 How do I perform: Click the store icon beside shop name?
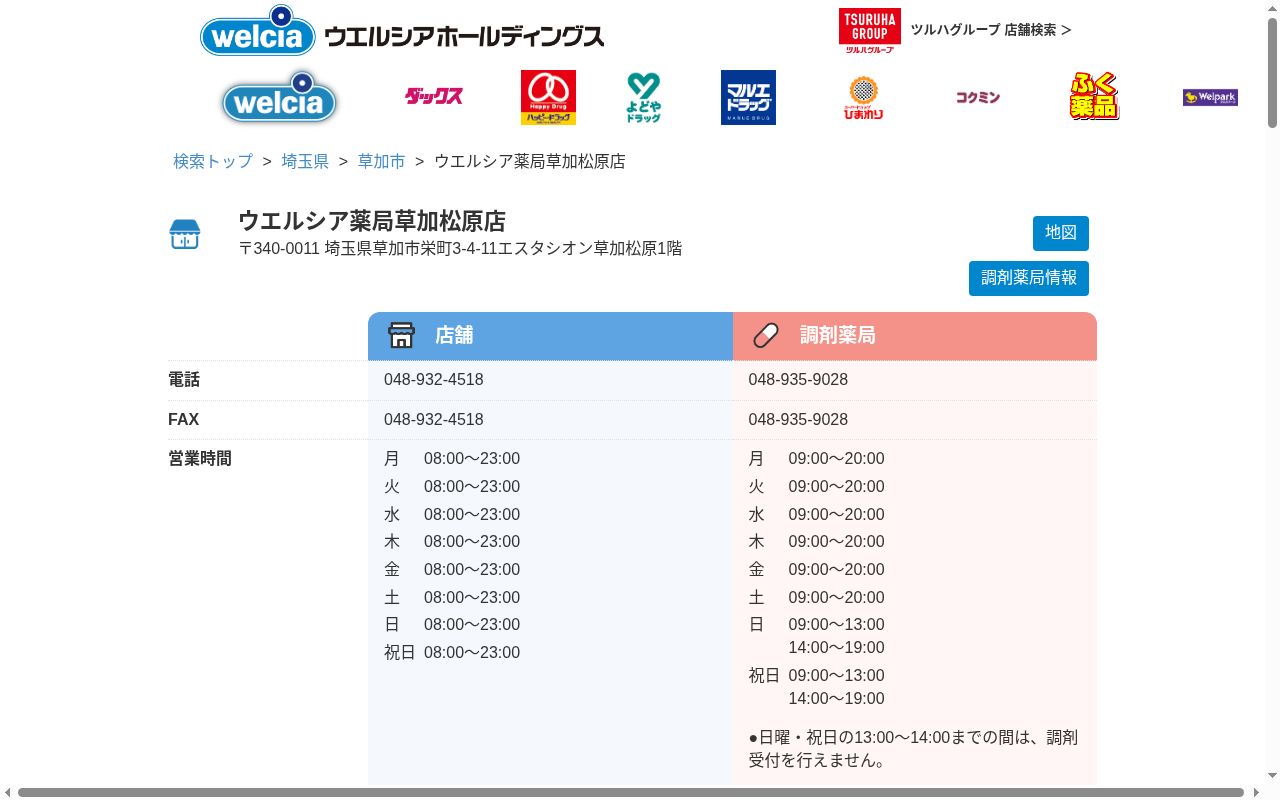[x=185, y=234]
